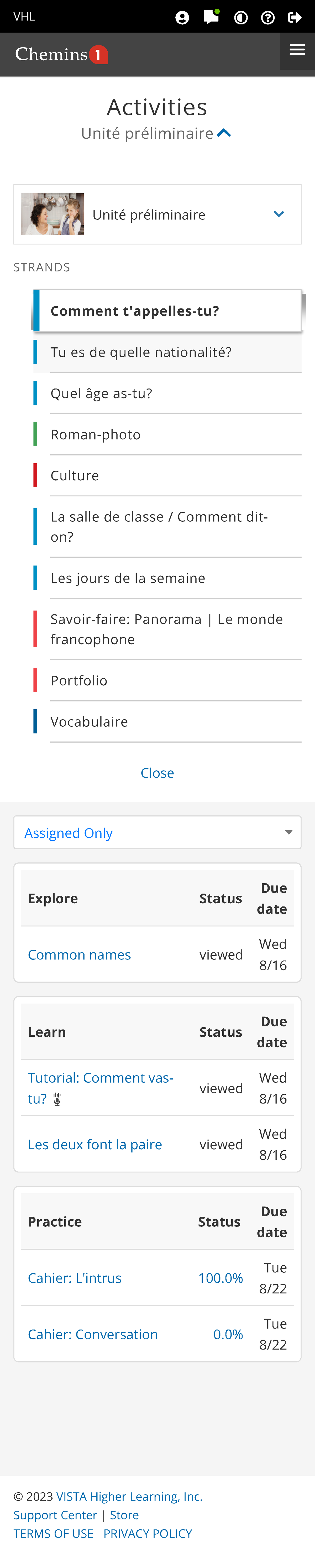This screenshot has width=315, height=1568.
Task: Click the Close link below strands
Action: [x=157, y=773]
